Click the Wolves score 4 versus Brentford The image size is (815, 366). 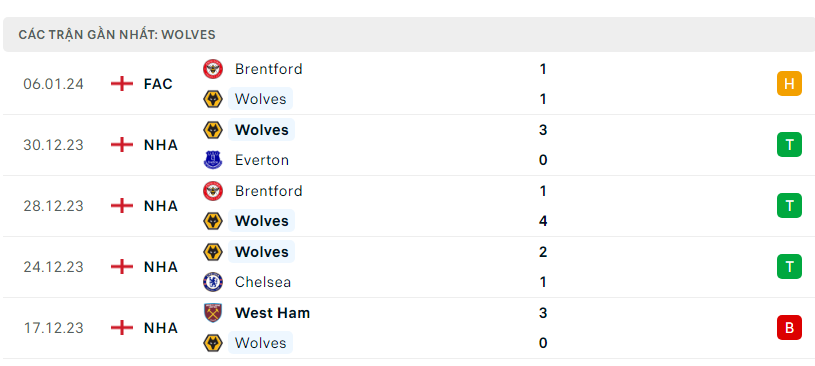(543, 221)
